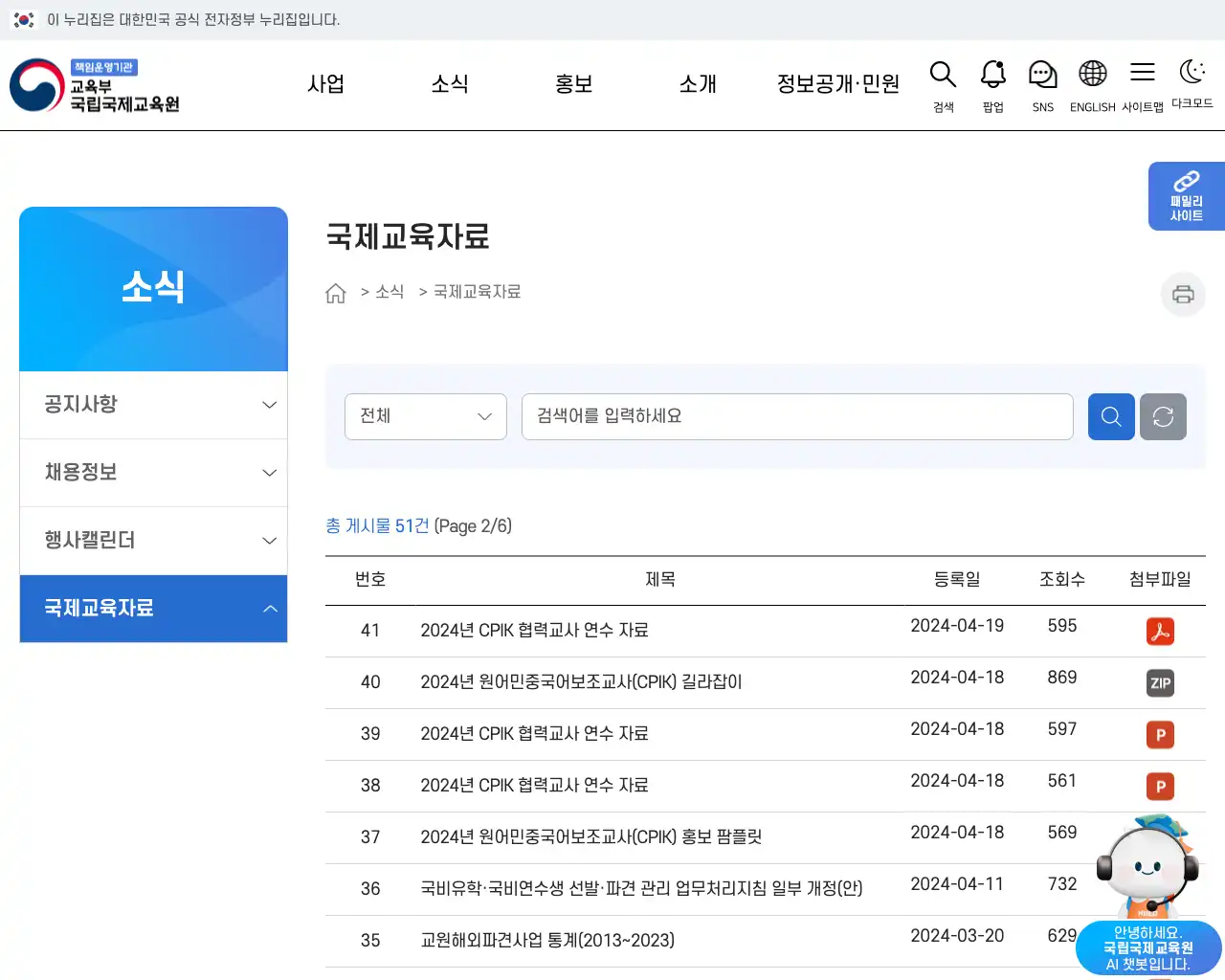Click the printer icon
Viewport: 1225px width, 980px height.
click(1183, 294)
